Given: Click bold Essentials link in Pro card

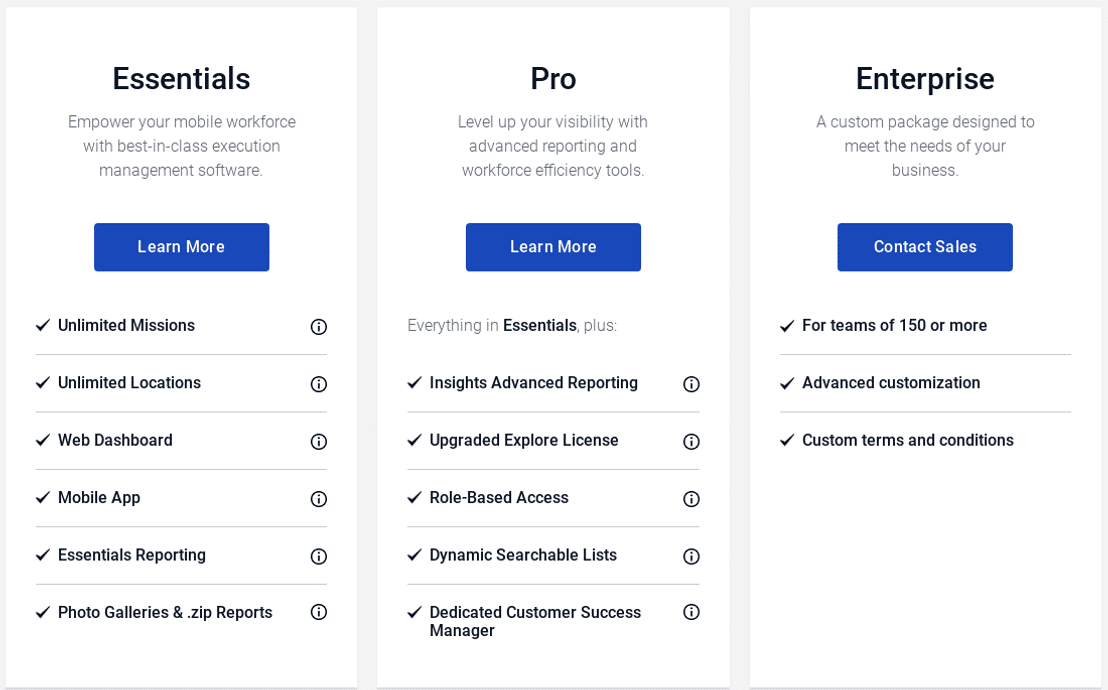Looking at the screenshot, I should [540, 325].
